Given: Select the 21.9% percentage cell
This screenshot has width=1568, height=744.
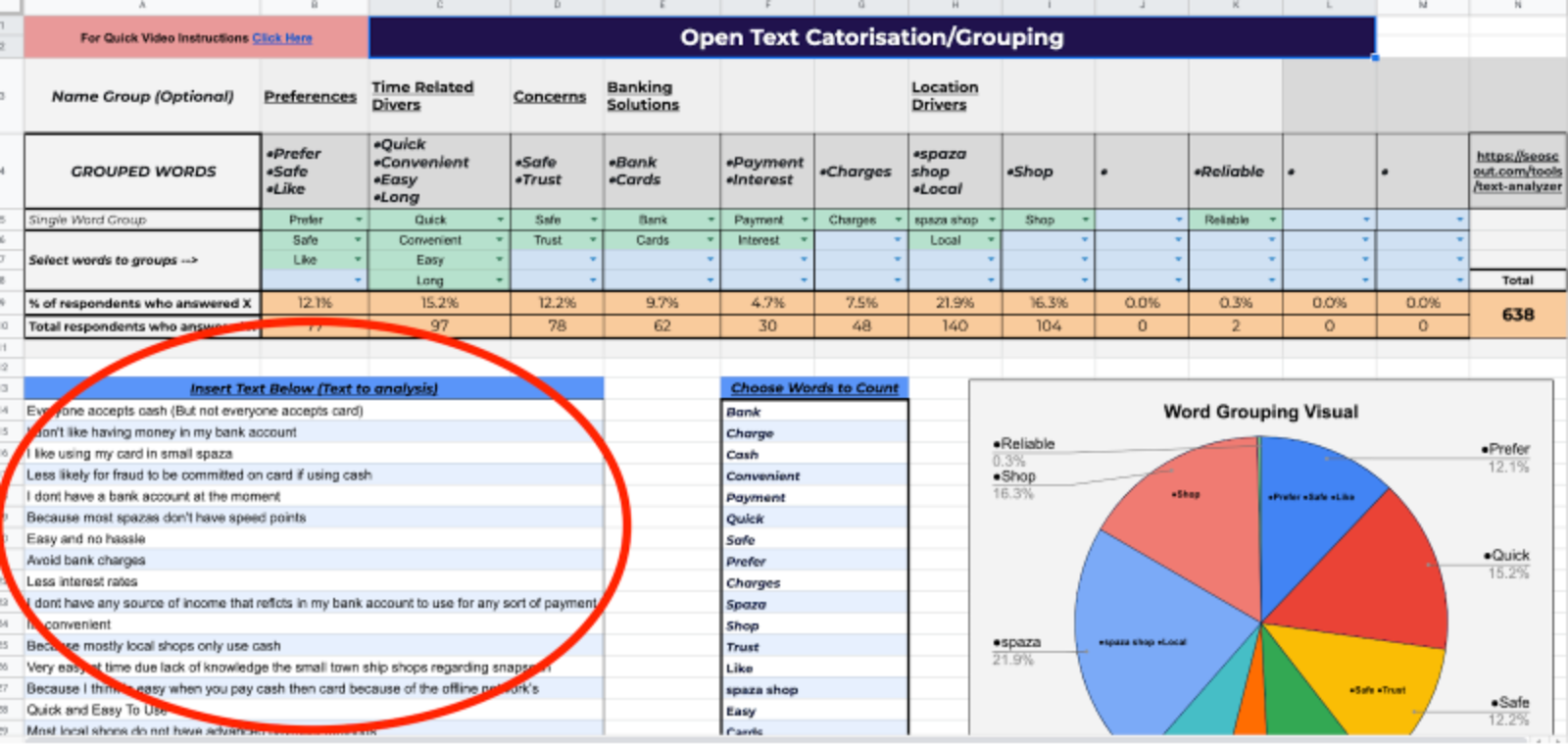Looking at the screenshot, I should click(955, 303).
